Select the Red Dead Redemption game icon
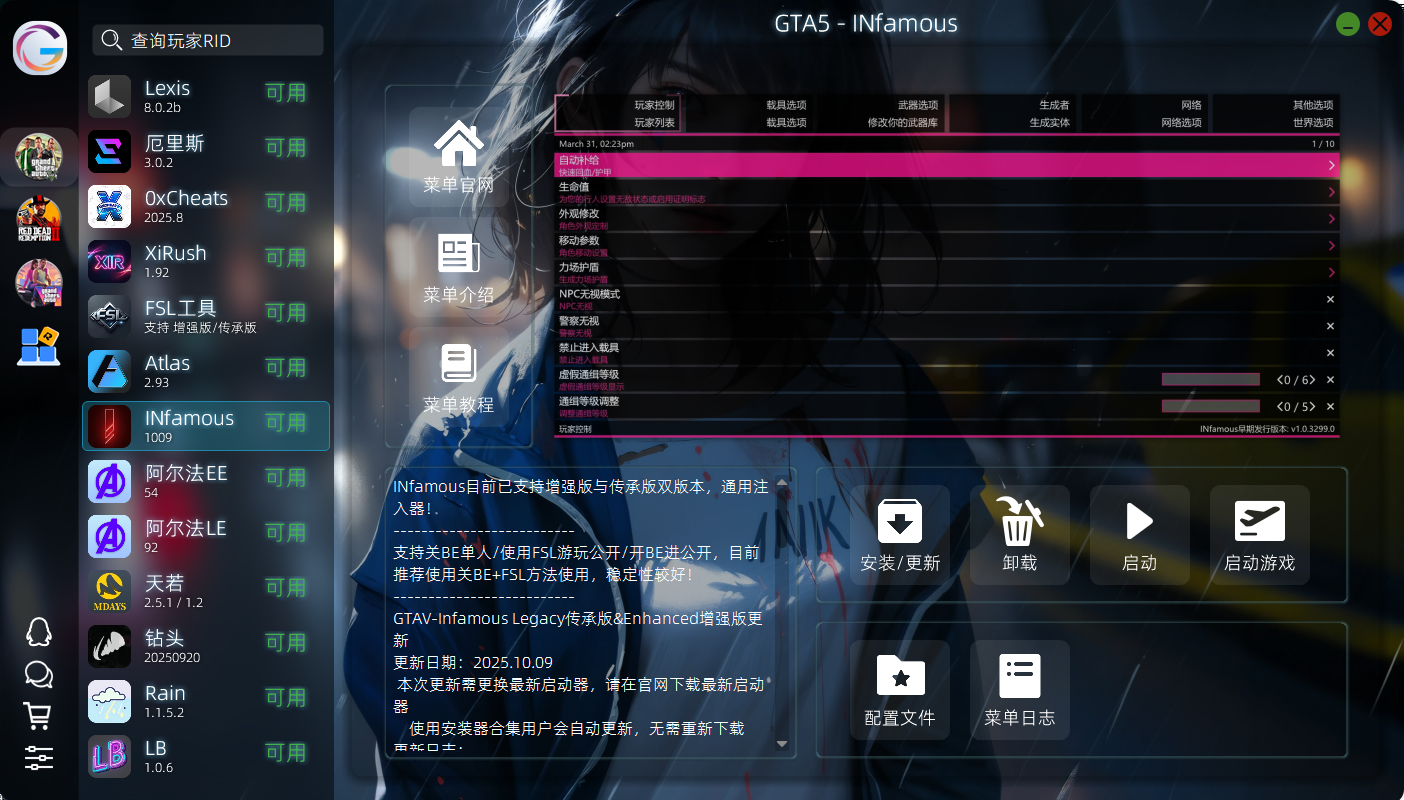1404x800 pixels. click(39, 220)
